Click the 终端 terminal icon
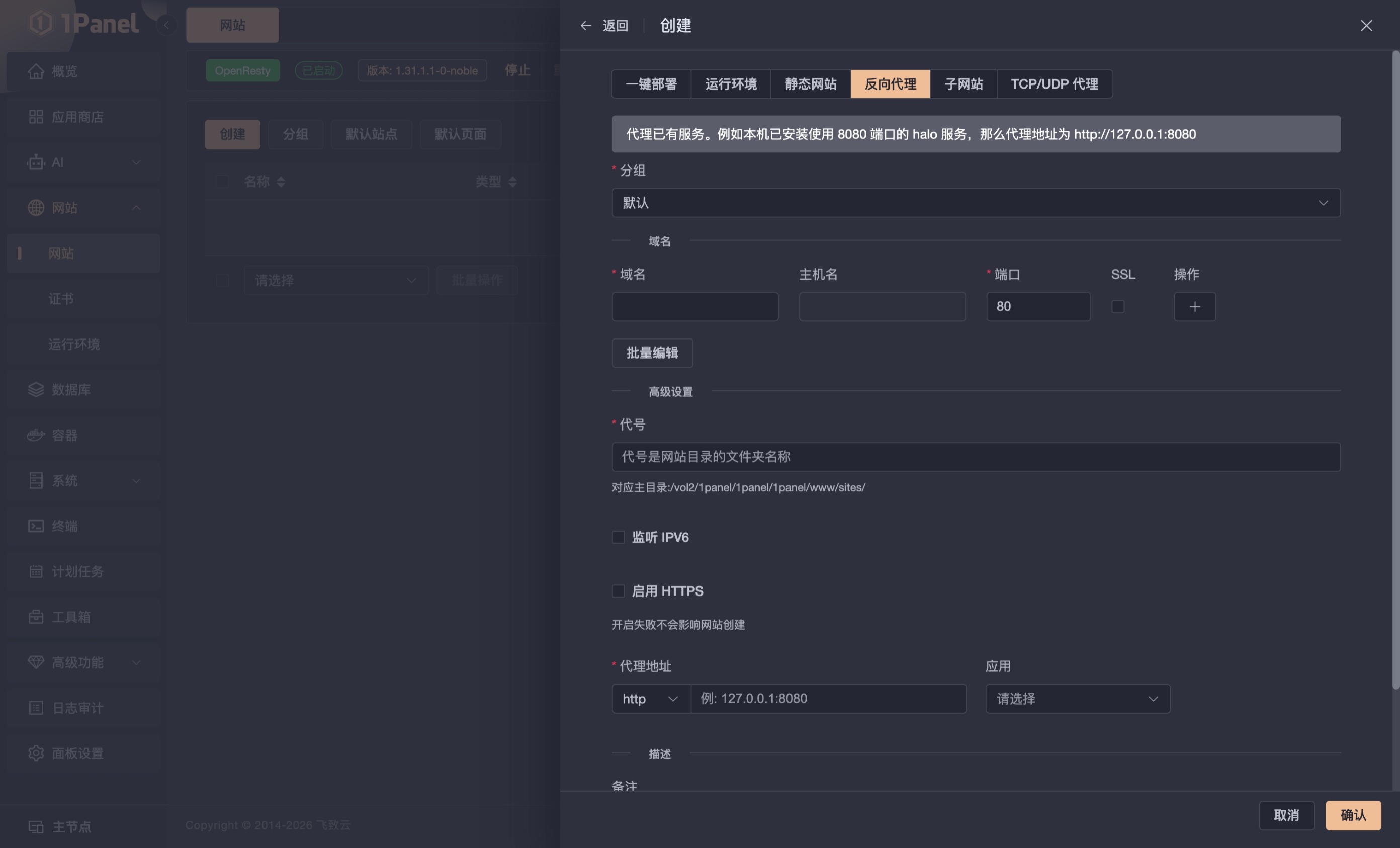The image size is (1400, 848). click(36, 526)
